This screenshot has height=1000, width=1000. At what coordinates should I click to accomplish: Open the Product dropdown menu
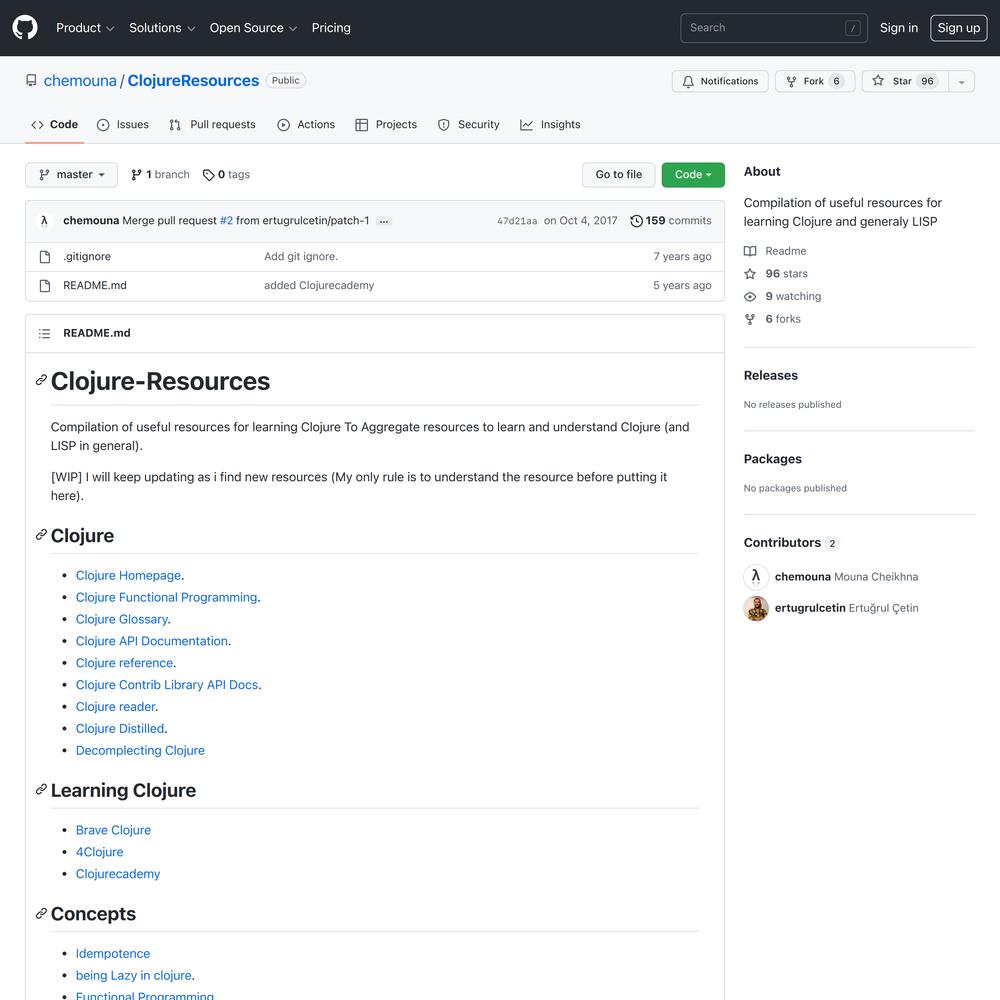point(85,28)
